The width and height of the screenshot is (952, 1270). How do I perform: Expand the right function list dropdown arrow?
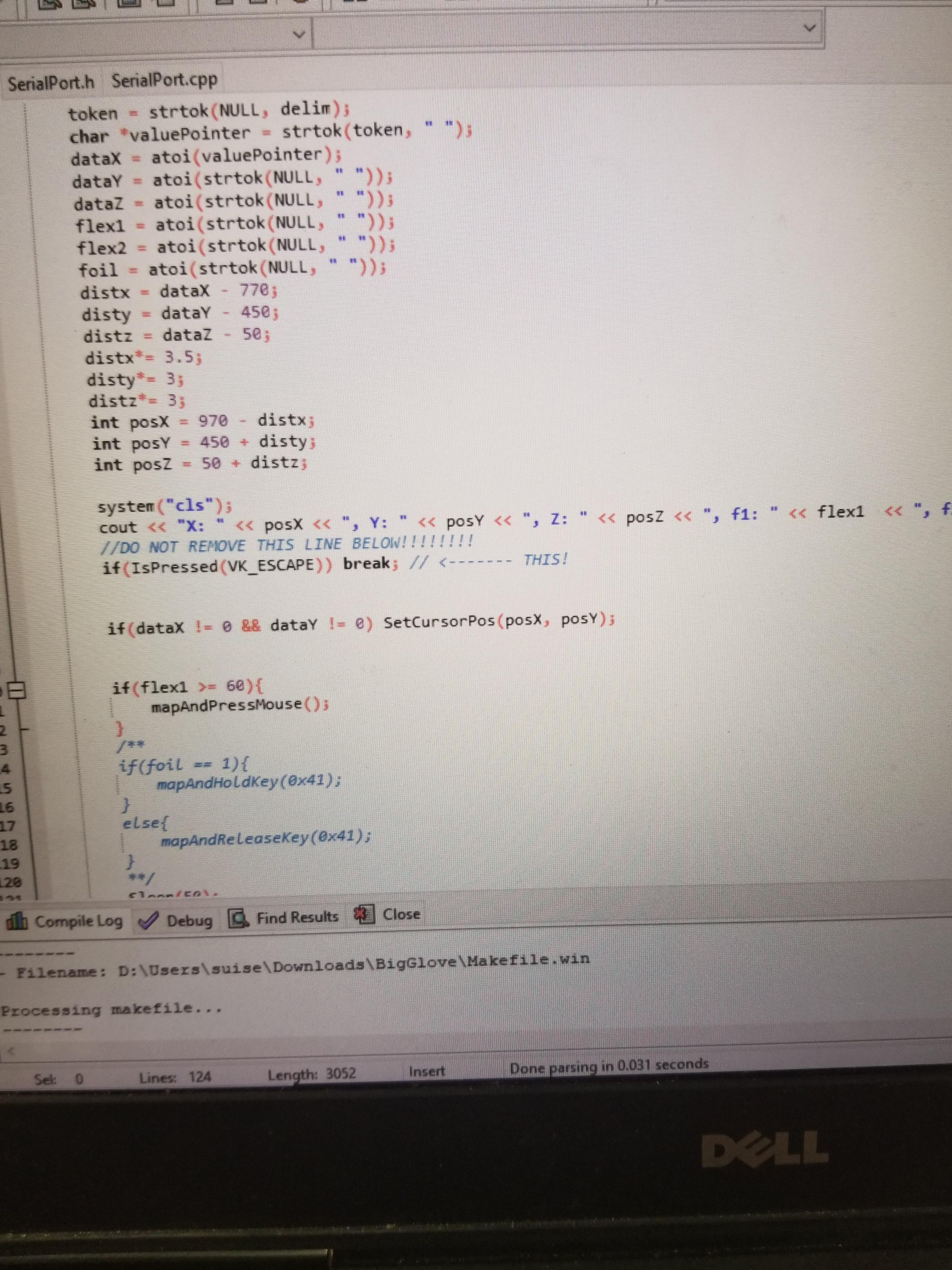(809, 27)
